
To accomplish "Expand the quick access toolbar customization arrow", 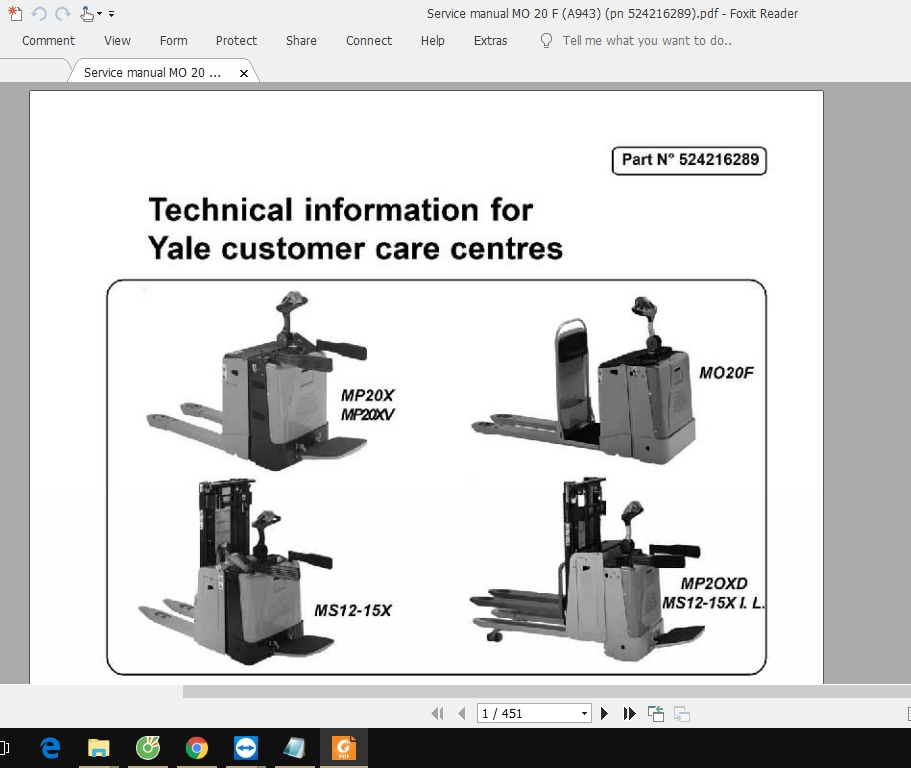I will click(112, 14).
